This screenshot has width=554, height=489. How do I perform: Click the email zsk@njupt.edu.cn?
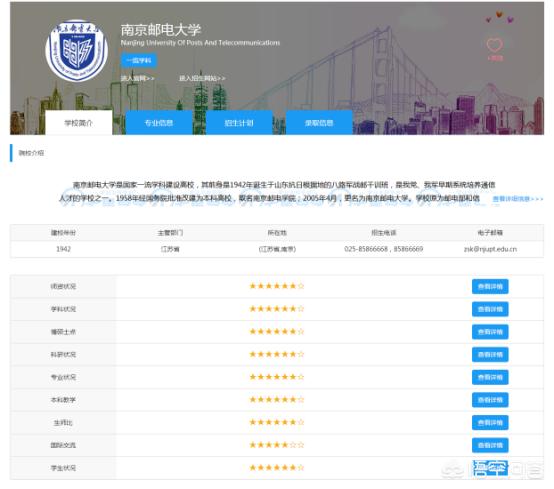tap(490, 249)
